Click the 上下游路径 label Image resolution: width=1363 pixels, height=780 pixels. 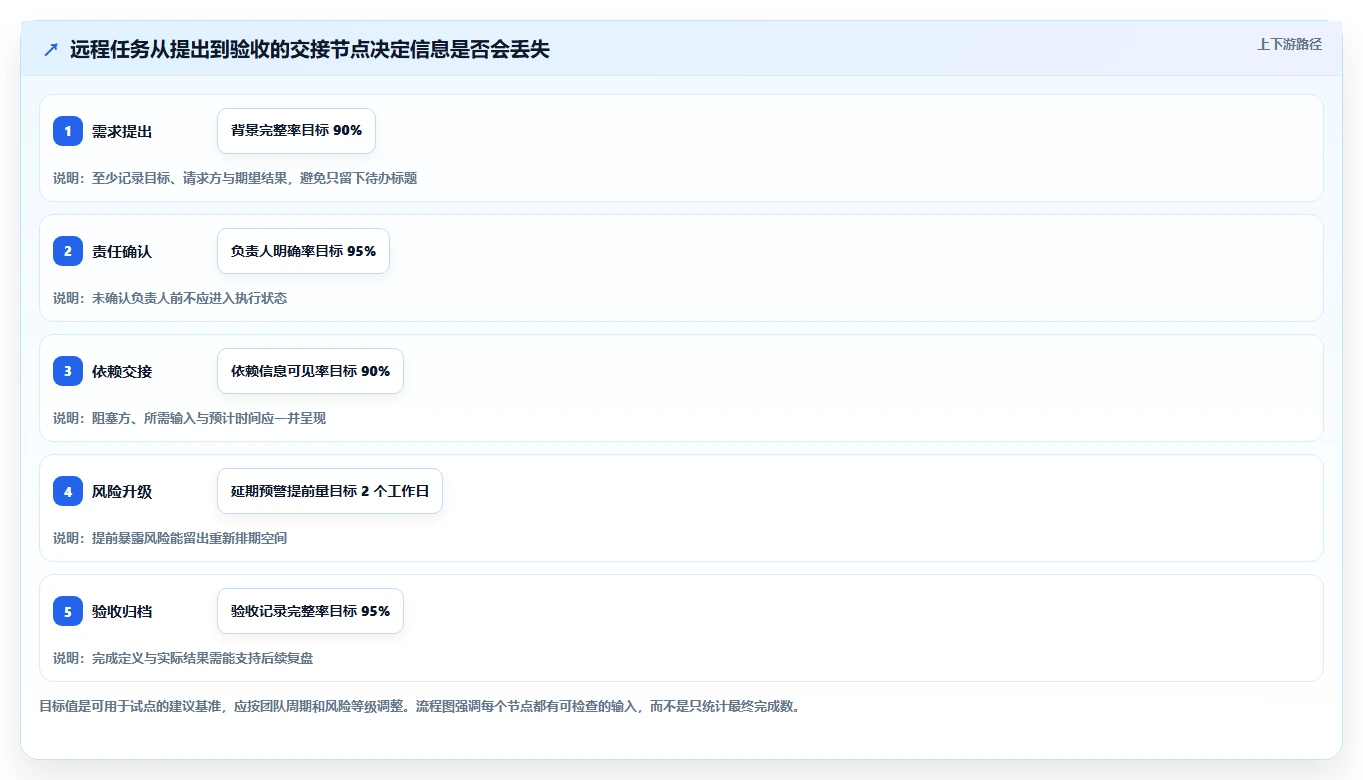(x=1289, y=44)
